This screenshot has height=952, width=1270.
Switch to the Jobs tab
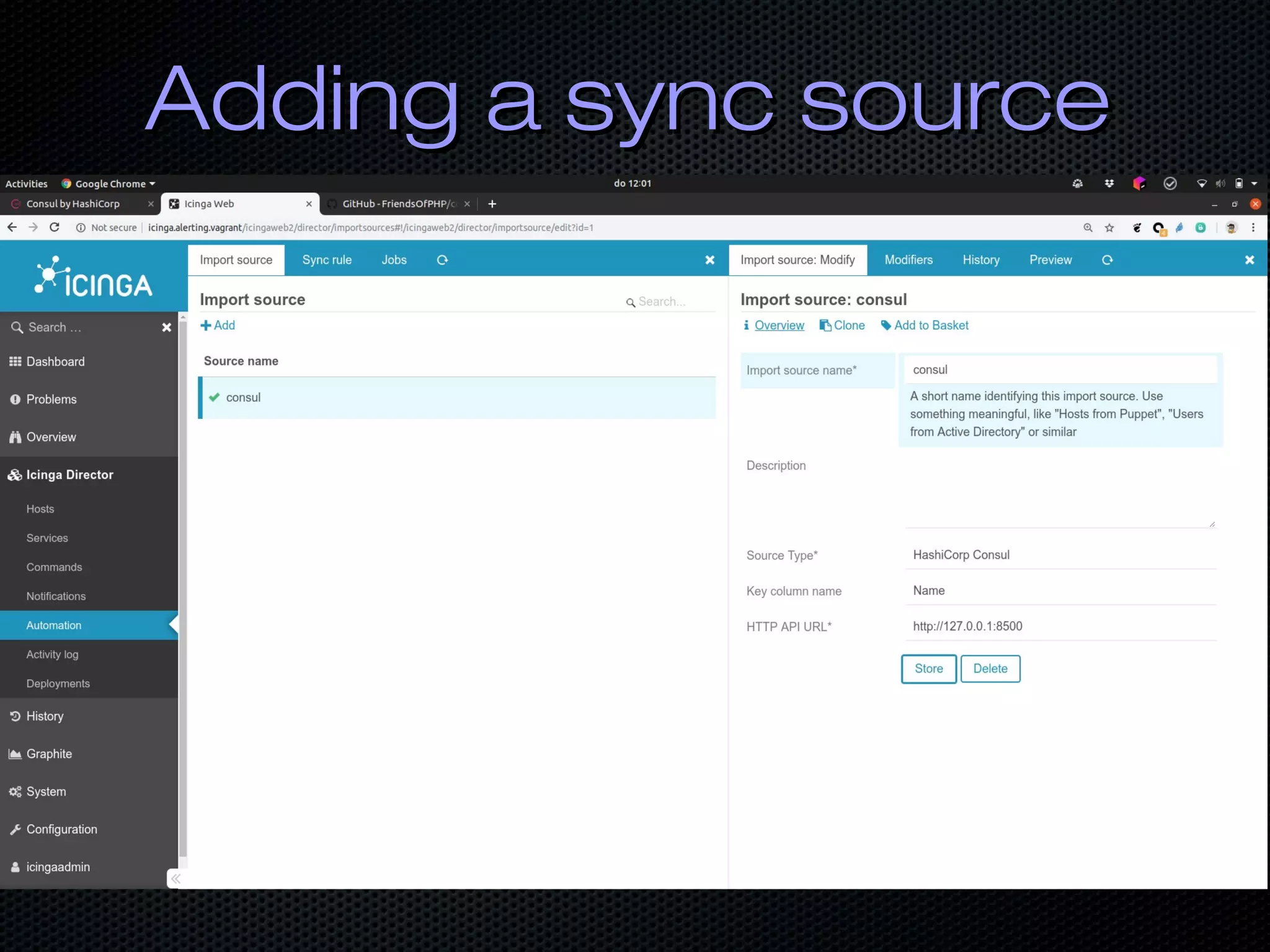(x=394, y=260)
